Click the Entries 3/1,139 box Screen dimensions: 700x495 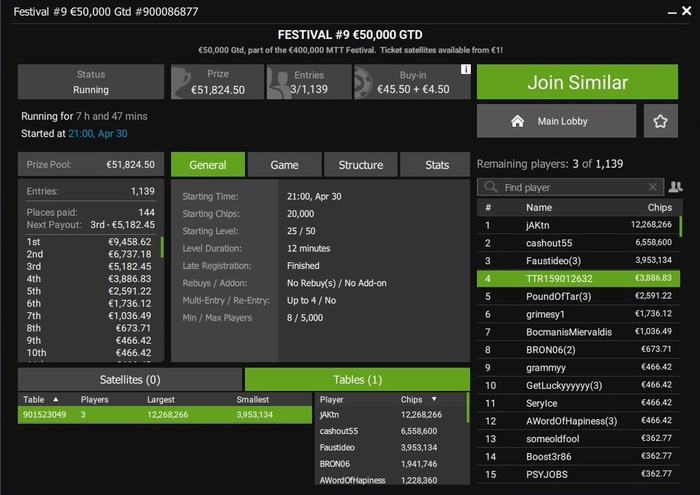pos(309,82)
